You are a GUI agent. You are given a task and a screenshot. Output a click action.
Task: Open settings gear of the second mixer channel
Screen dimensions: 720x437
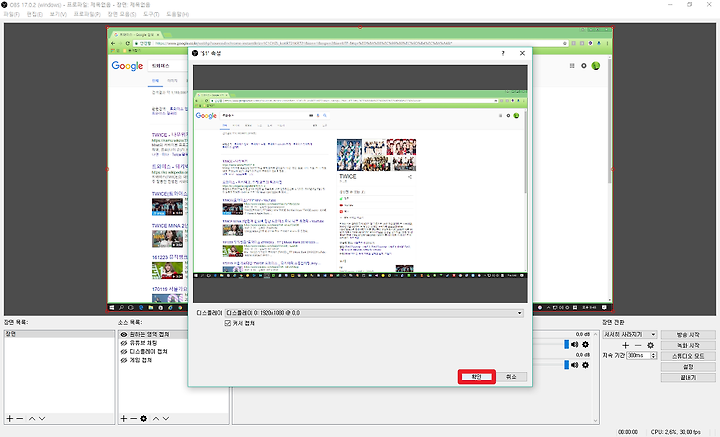point(585,365)
